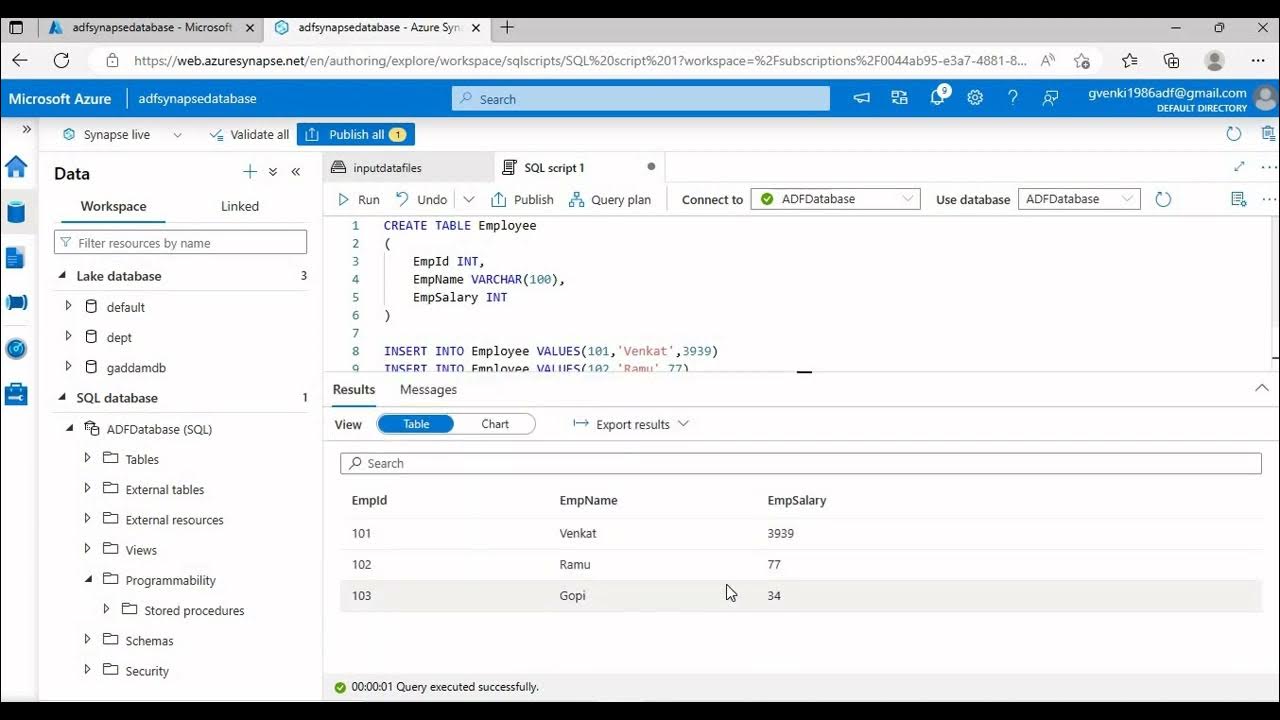This screenshot has width=1280, height=720.
Task: Expand the left navigation with double chevron
Action: 27,129
